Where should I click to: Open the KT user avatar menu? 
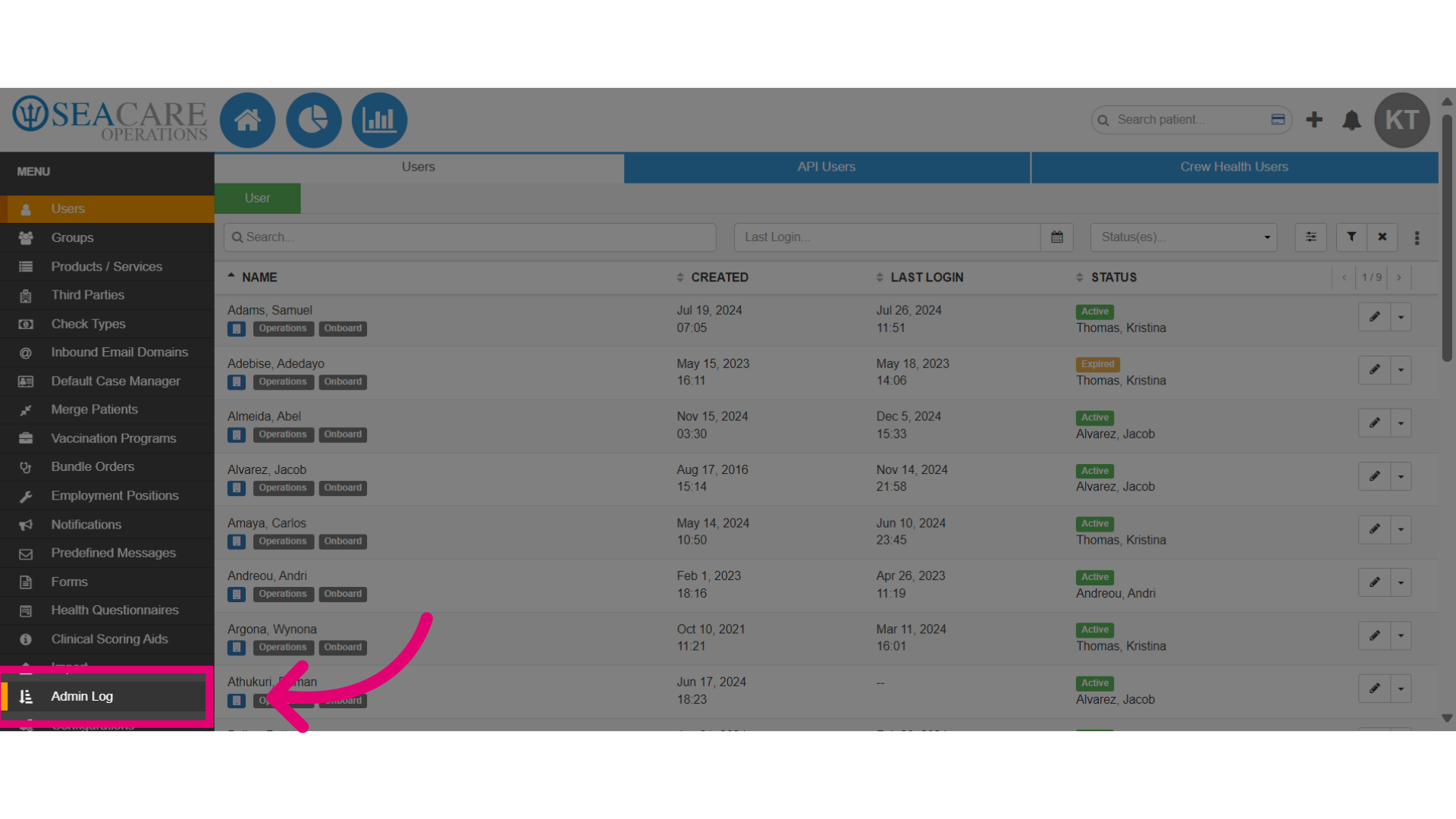click(1401, 120)
